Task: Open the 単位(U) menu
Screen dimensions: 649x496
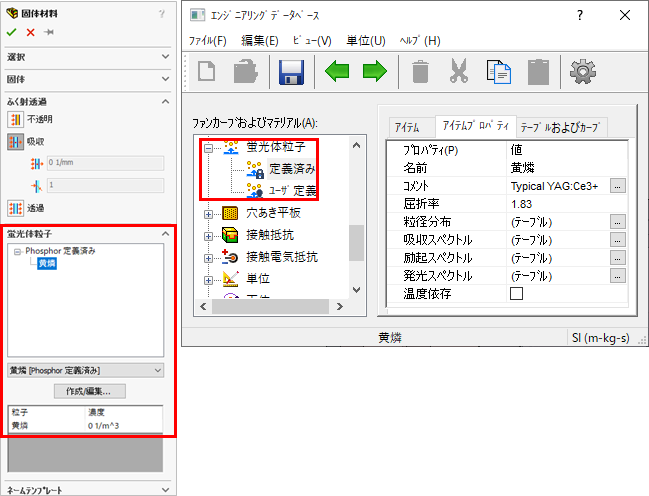Action: click(x=366, y=41)
